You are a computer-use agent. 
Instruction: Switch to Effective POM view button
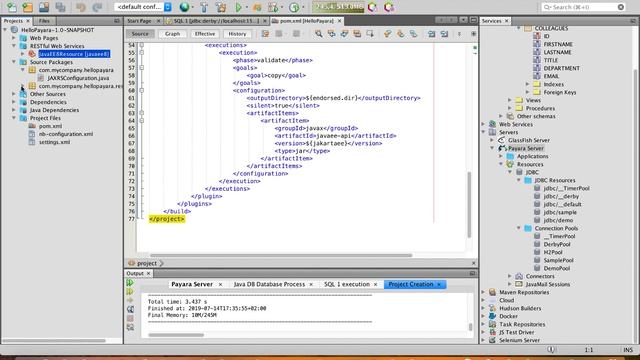pos(204,34)
